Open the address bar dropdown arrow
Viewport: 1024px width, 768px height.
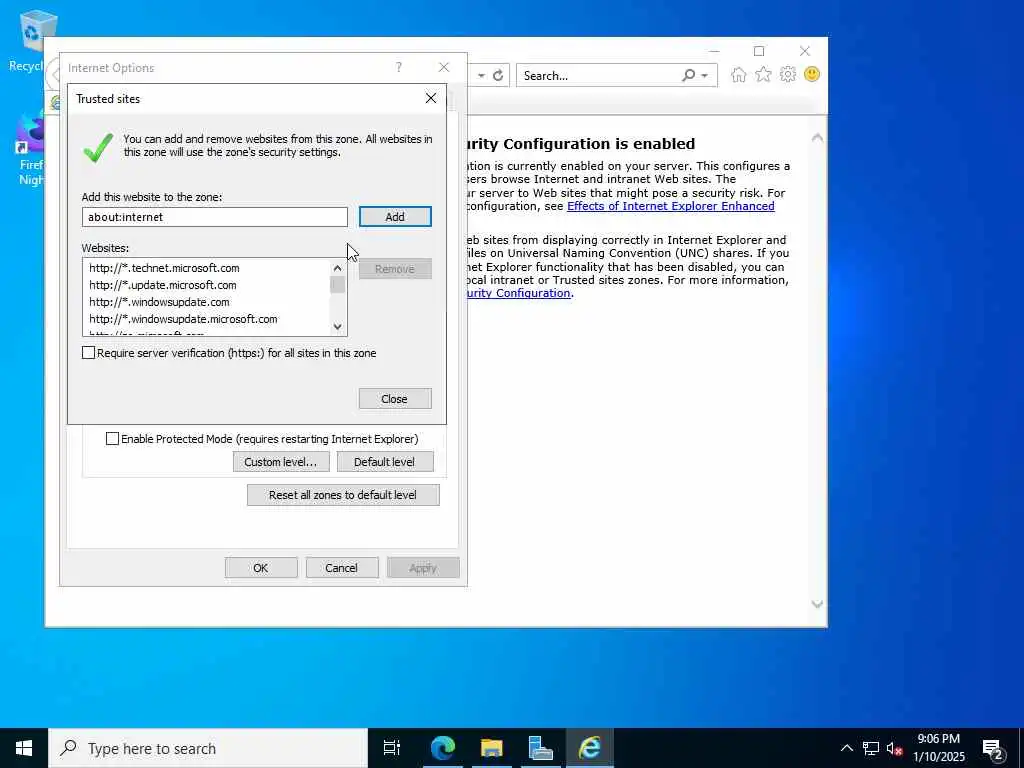pyautogui.click(x=481, y=76)
